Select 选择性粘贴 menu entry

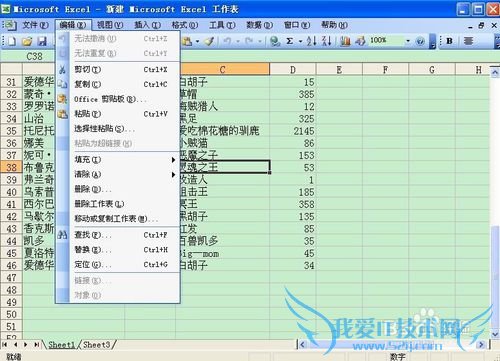(x=118, y=128)
